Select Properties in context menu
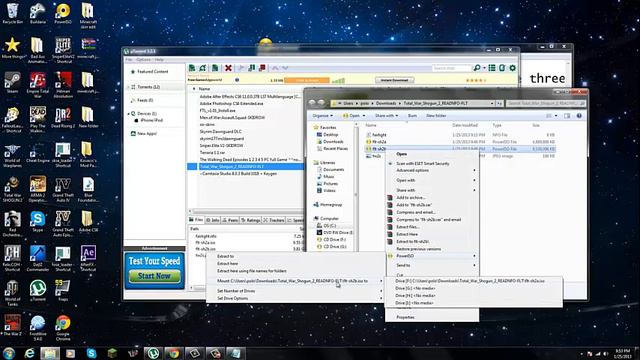 [432, 317]
